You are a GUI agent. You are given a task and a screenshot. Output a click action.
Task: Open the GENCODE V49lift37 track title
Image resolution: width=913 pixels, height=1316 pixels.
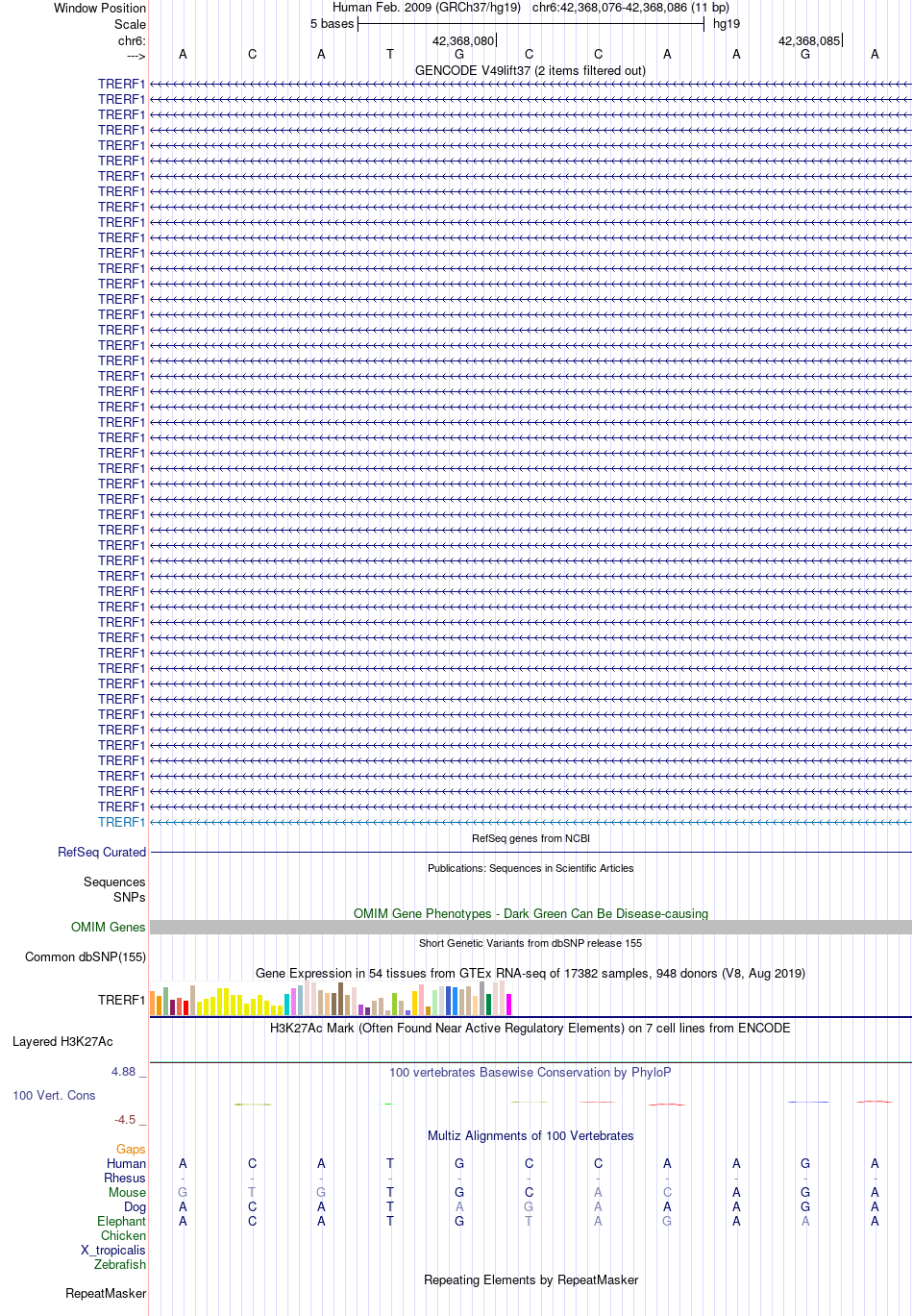click(x=531, y=70)
